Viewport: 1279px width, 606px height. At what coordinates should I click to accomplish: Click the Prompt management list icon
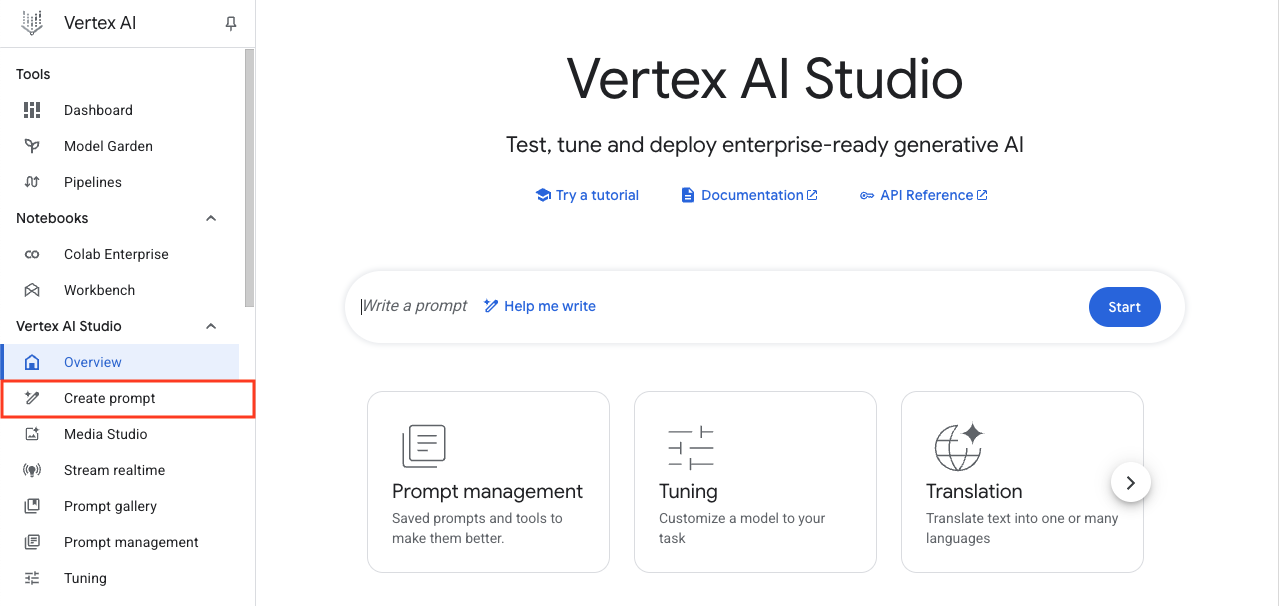(x=32, y=542)
